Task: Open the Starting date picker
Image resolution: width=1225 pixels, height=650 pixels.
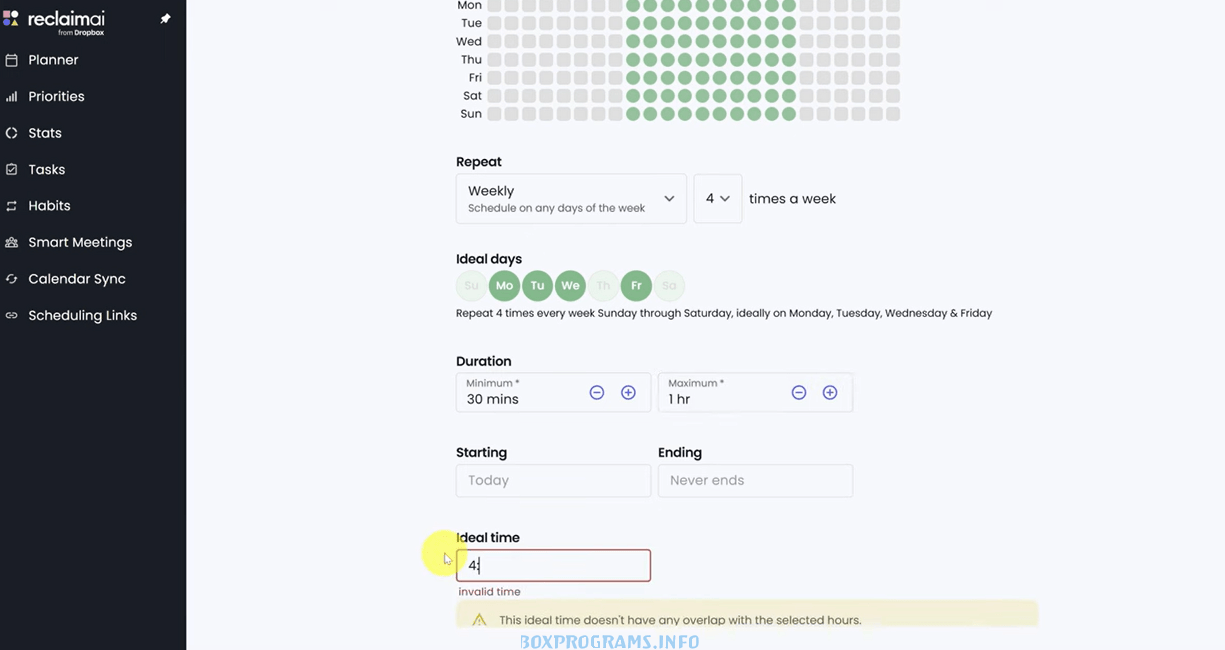Action: 553,481
